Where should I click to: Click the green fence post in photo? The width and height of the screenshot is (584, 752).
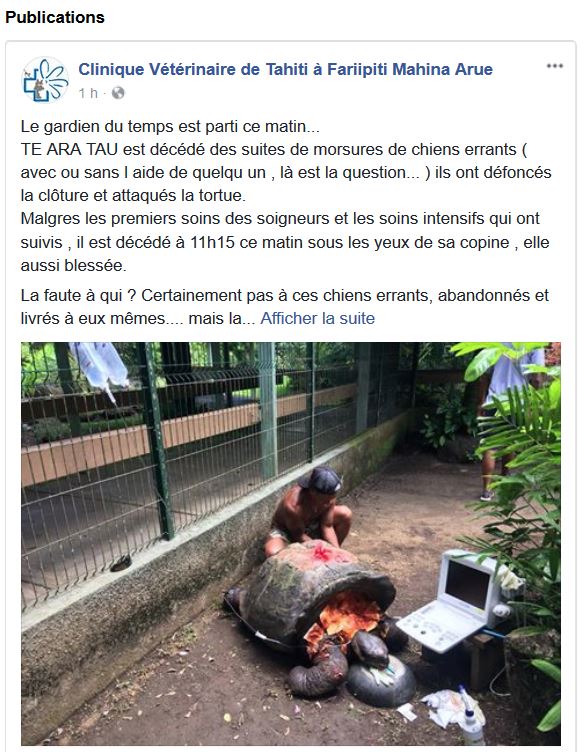[x=156, y=441]
